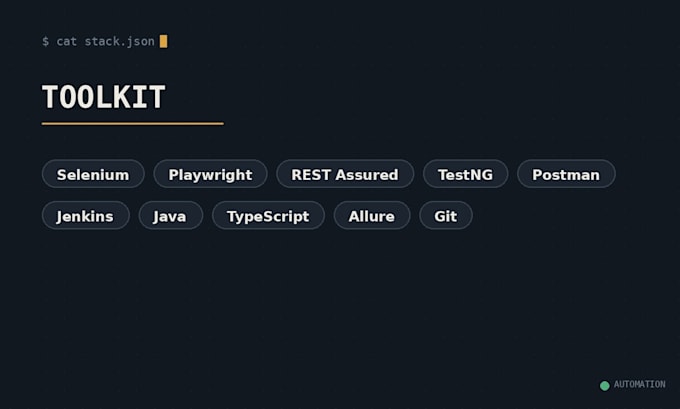Click the Git chip
680x409 pixels.
[445, 216]
